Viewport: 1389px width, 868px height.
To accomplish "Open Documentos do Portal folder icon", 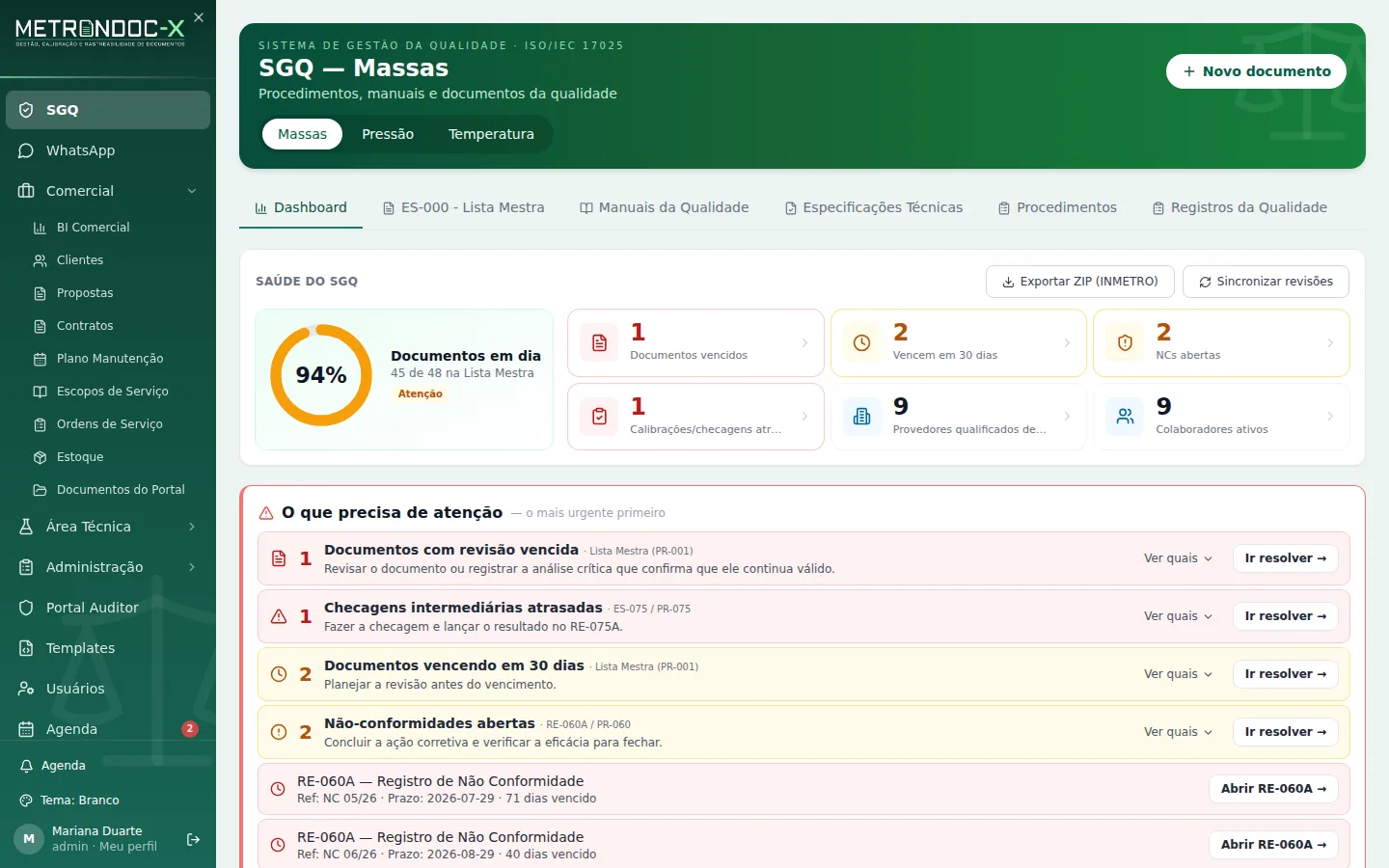I will coord(40,490).
